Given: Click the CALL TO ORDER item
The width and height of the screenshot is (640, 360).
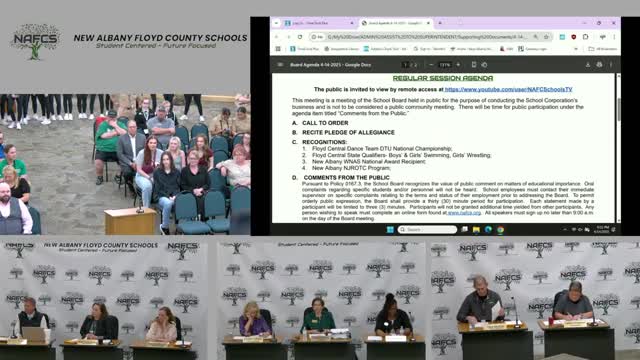Looking at the screenshot, I should click(325, 123).
